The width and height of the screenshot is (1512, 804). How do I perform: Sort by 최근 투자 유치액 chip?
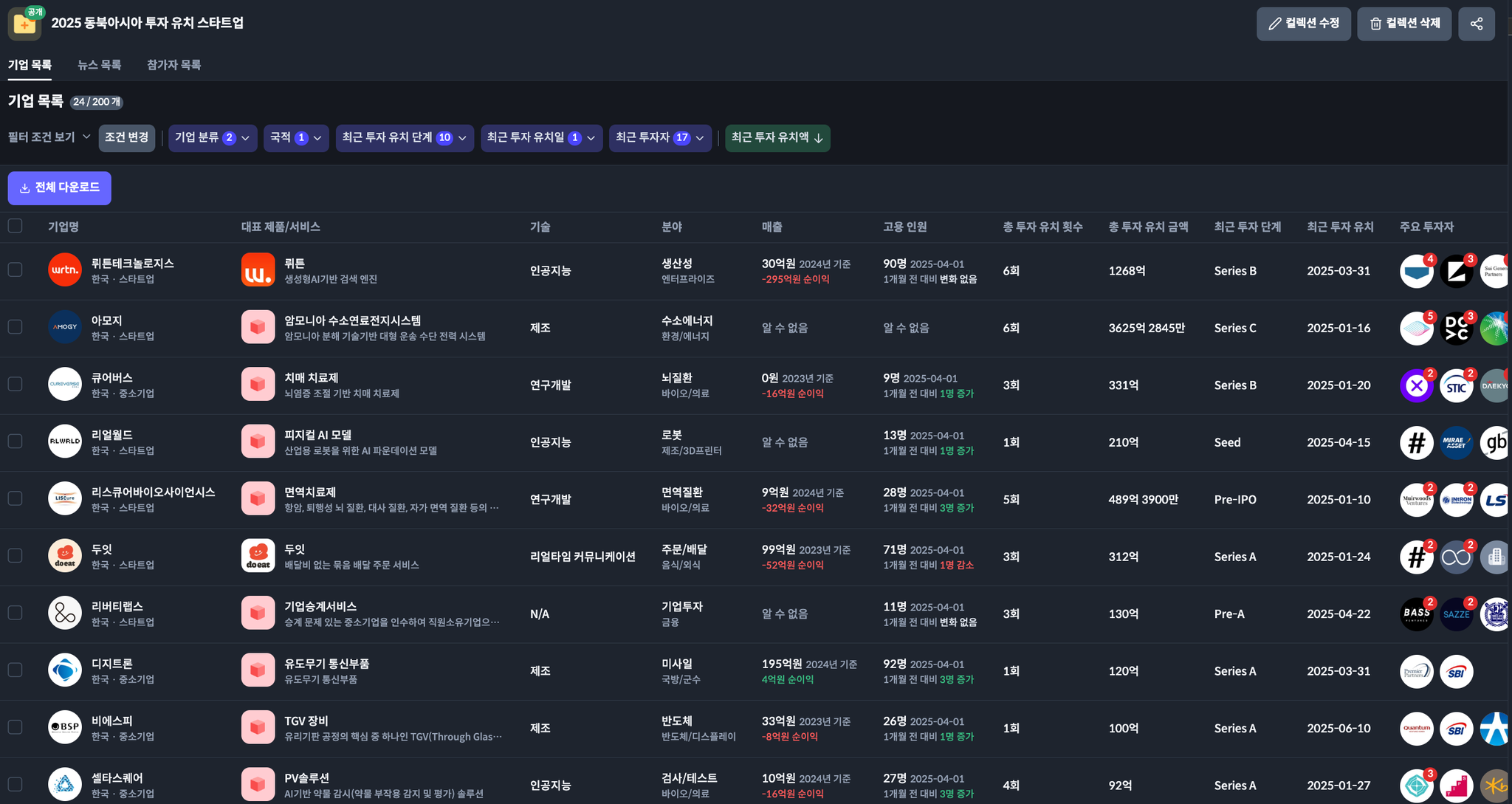click(x=777, y=138)
